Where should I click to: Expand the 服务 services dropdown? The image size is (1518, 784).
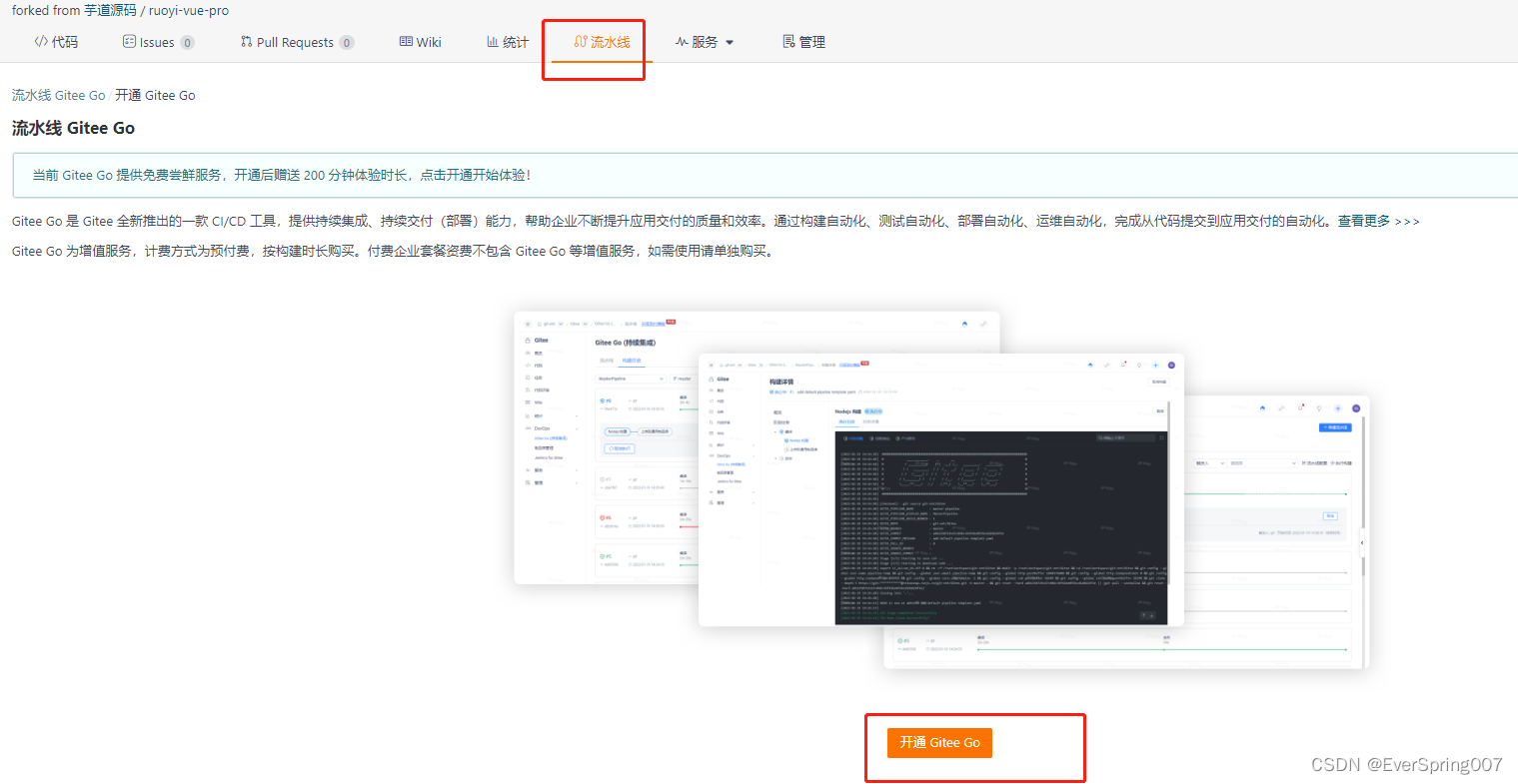click(705, 42)
